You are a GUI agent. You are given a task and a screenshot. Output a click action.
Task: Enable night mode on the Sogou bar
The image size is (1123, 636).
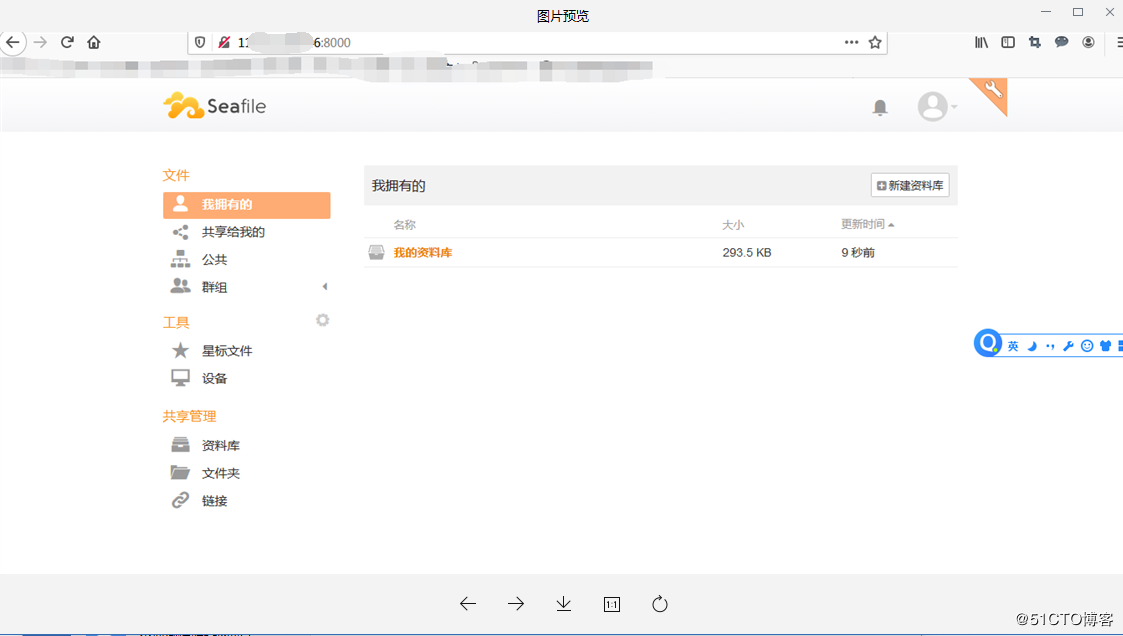[x=1031, y=345]
